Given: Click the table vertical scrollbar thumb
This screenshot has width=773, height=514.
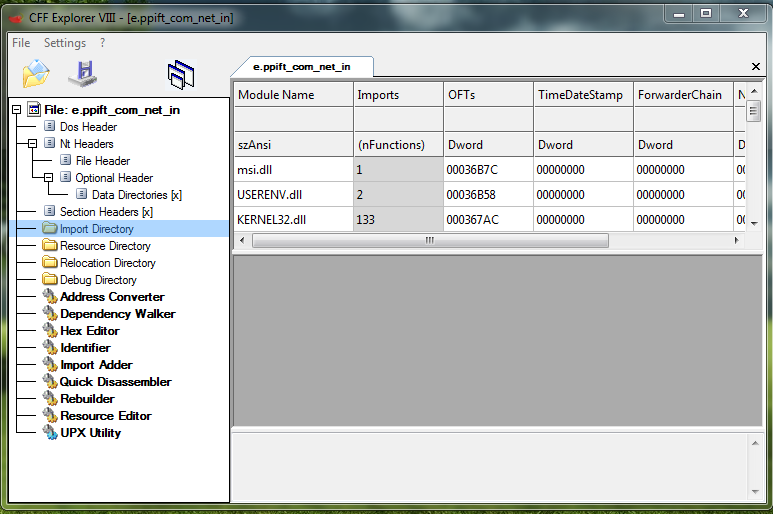Looking at the screenshot, I should pyautogui.click(x=753, y=111).
